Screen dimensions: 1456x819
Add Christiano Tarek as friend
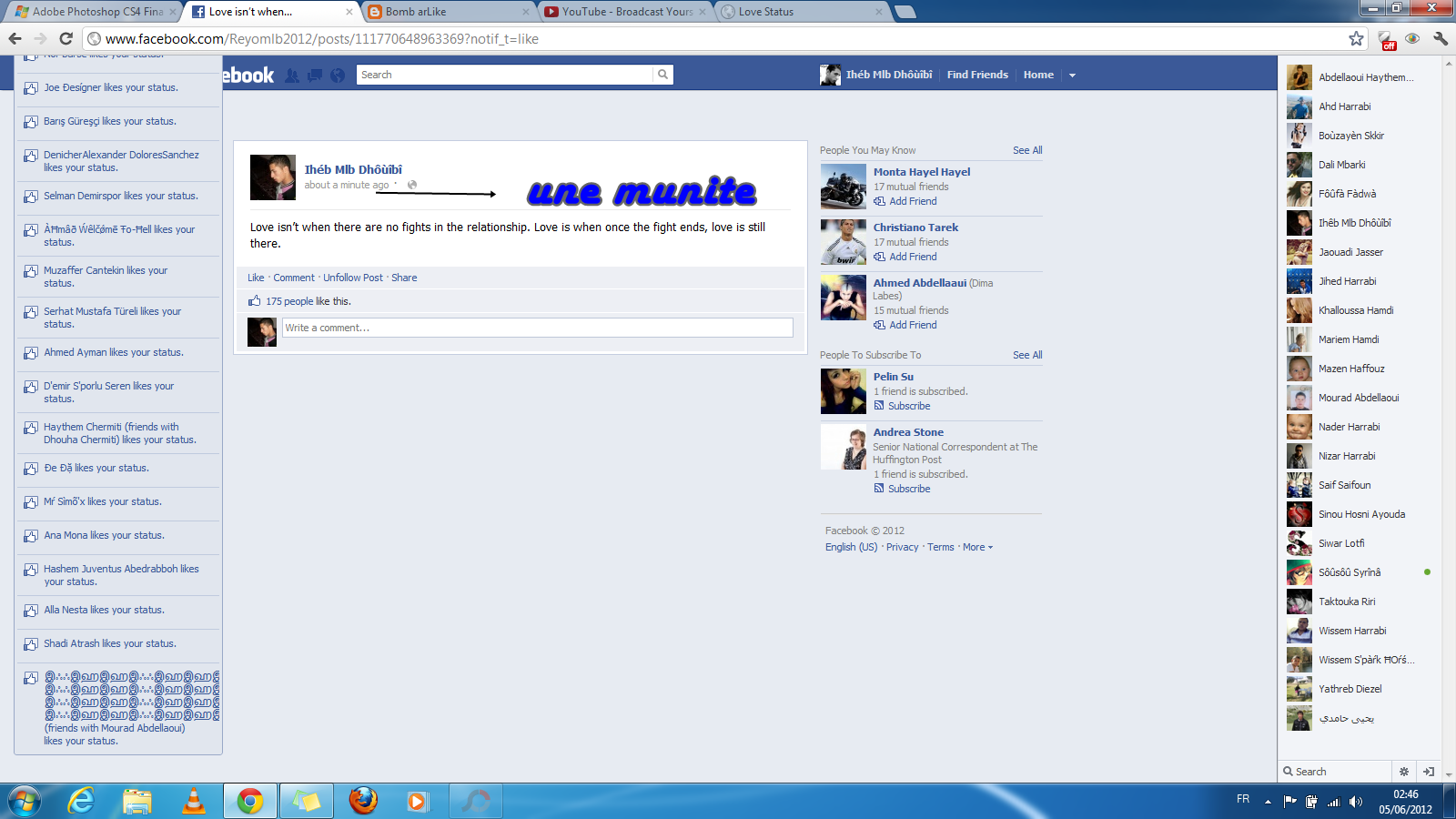(x=913, y=257)
